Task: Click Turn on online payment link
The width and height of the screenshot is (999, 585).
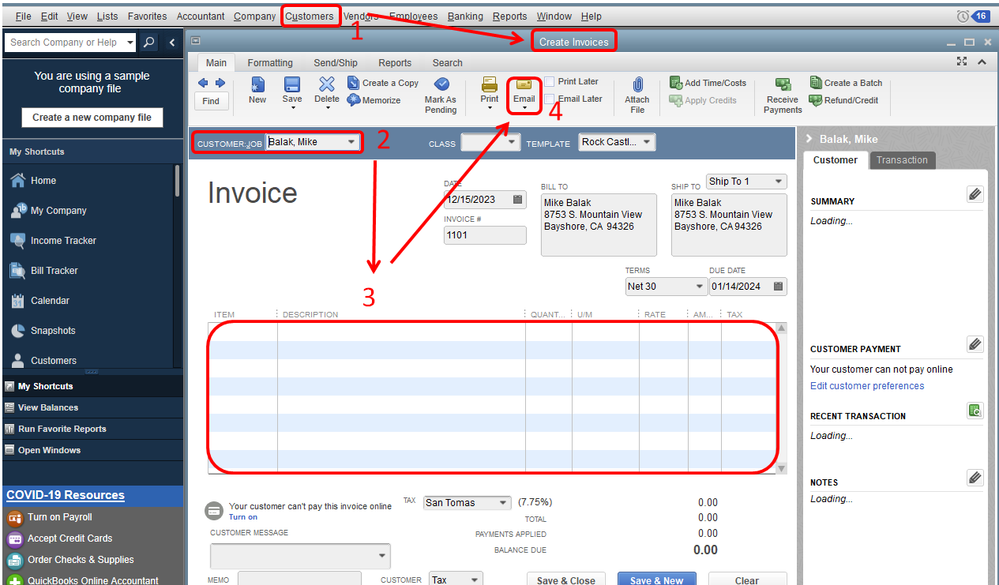Action: tap(243, 517)
